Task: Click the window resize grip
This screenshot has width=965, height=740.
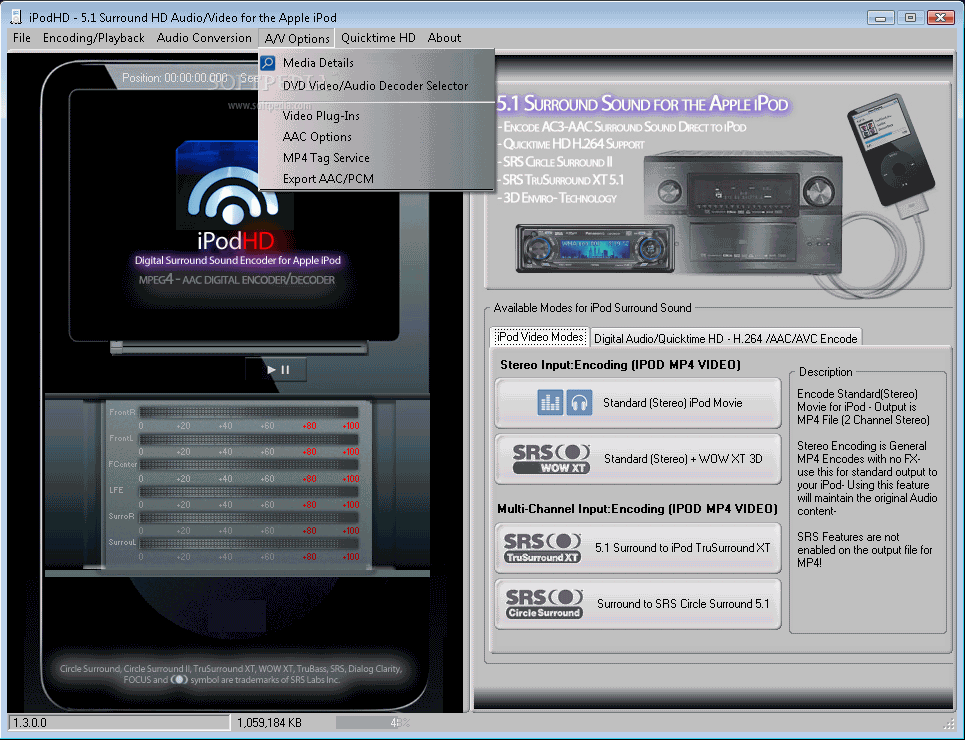Action: tap(948, 725)
